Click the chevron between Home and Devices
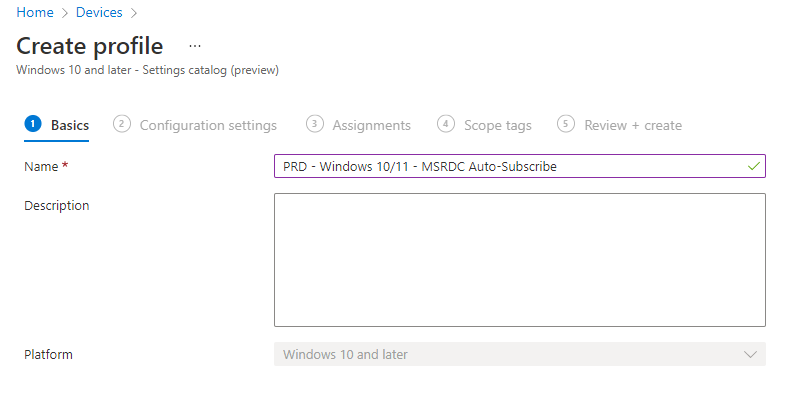Screen dimensions: 799x401 (65, 13)
